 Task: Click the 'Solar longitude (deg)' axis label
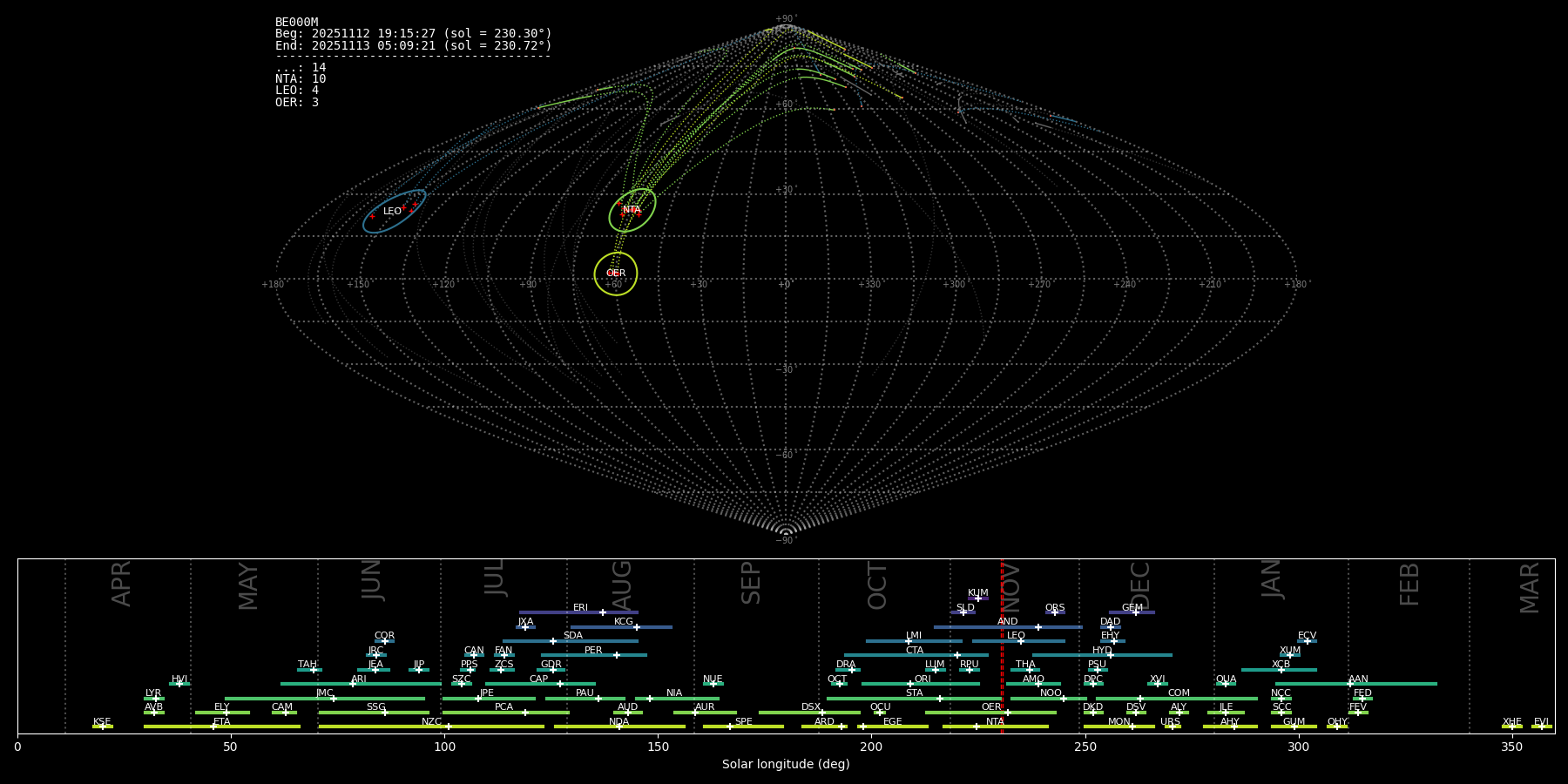pyautogui.click(x=786, y=765)
